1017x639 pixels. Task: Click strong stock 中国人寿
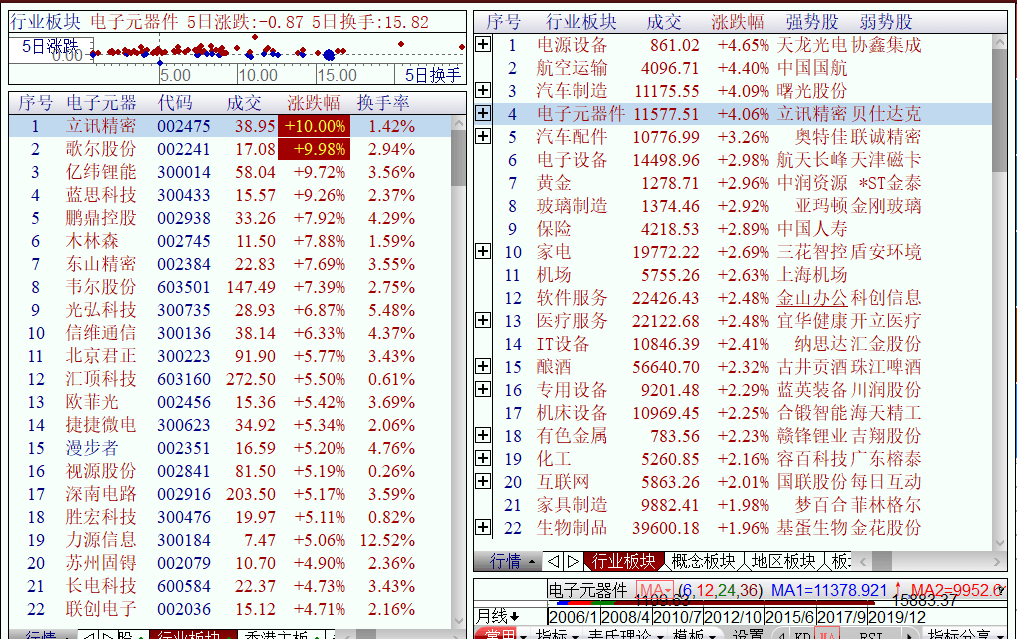tap(812, 228)
